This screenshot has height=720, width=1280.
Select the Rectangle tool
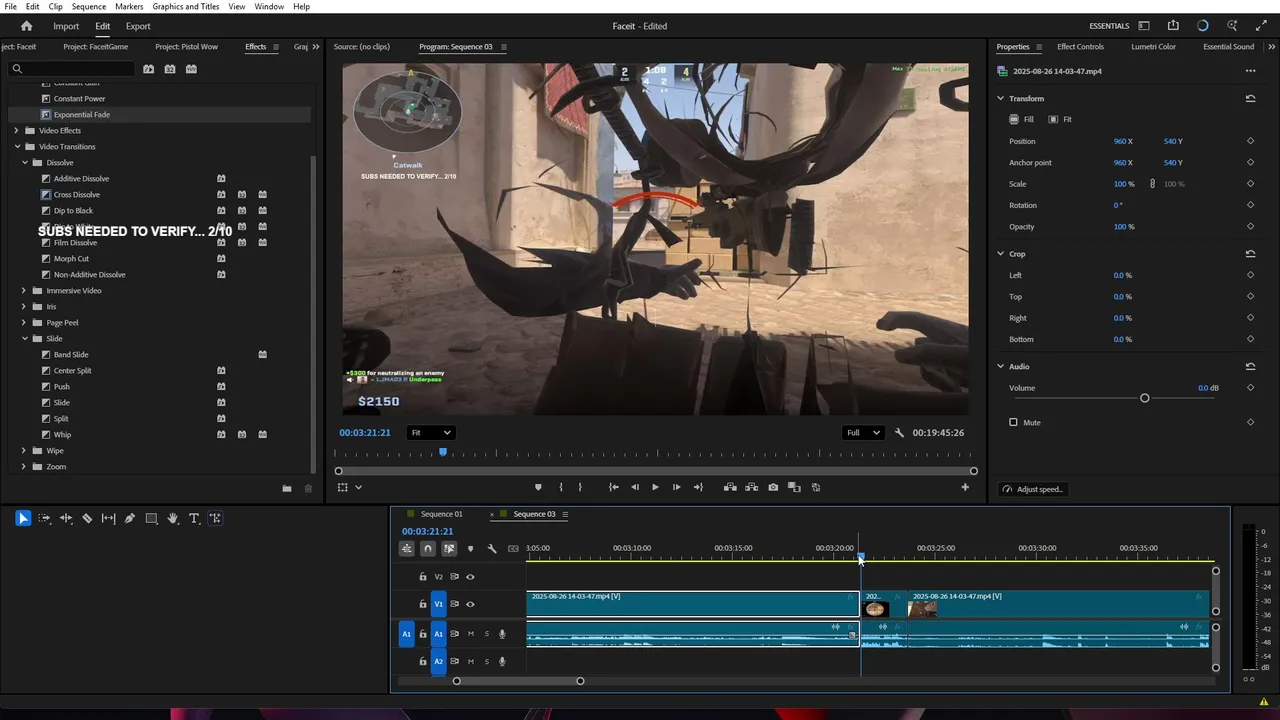pos(151,518)
